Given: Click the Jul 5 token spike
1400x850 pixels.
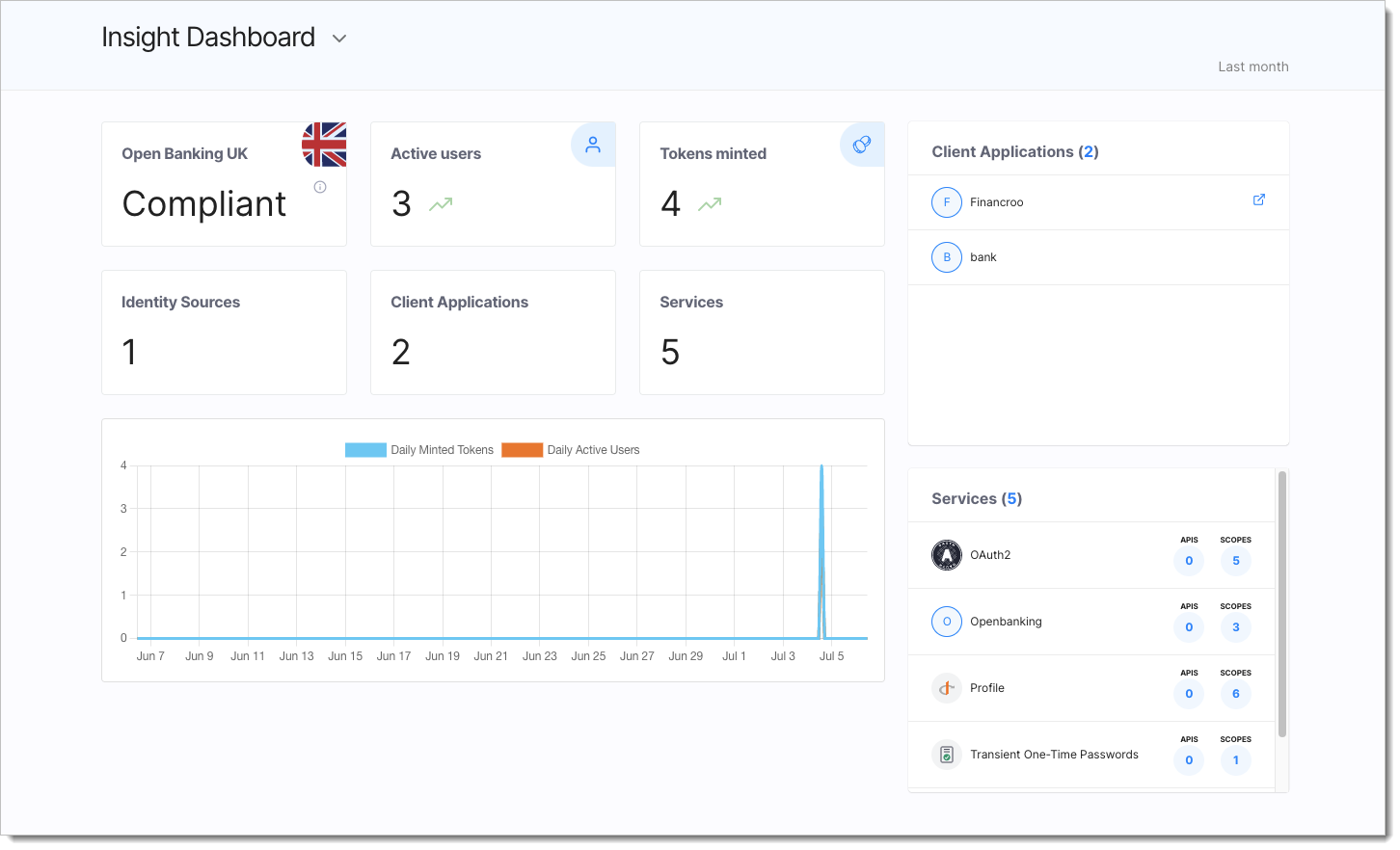Looking at the screenshot, I should 821,551.
